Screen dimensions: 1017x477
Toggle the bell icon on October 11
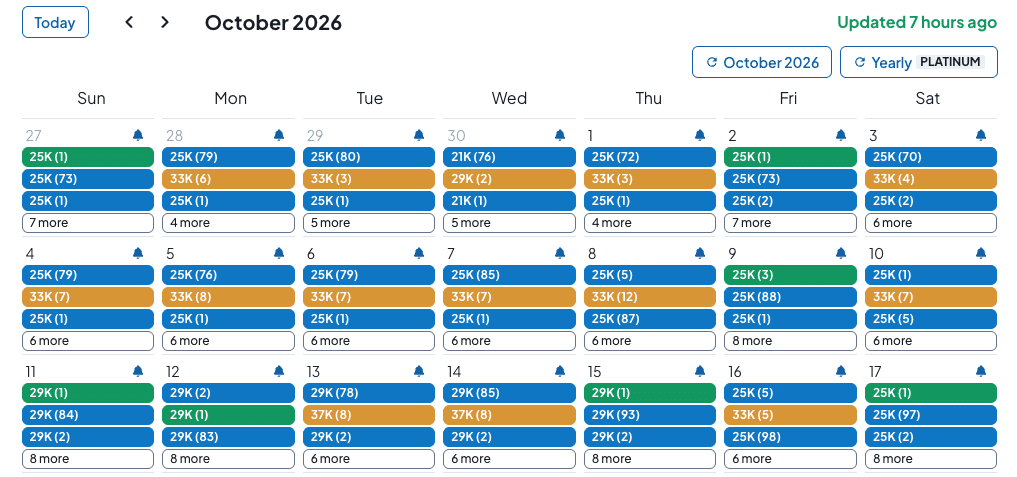coord(138,372)
